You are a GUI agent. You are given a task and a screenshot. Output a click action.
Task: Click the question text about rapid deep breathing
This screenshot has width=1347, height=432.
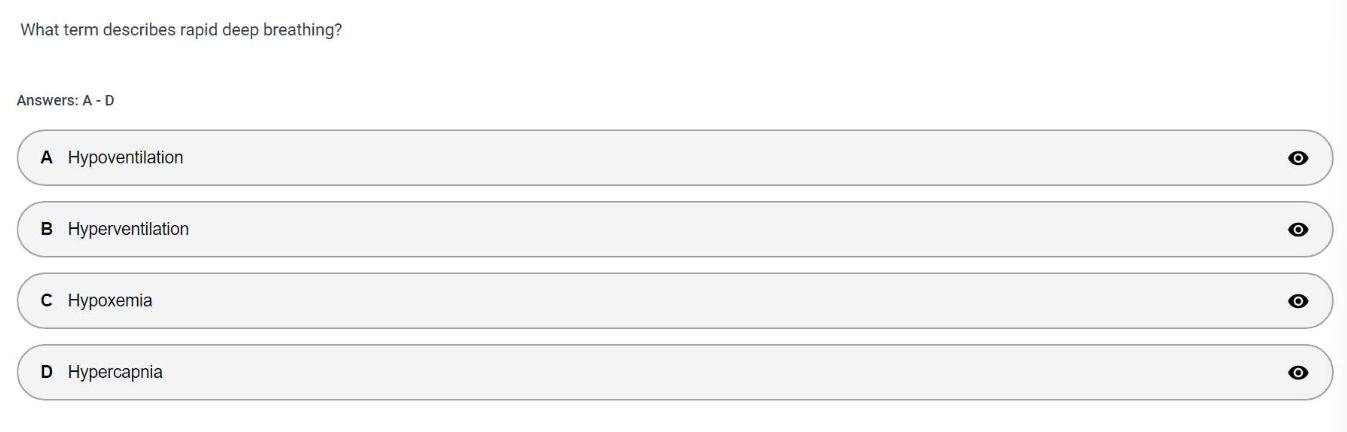tap(182, 31)
